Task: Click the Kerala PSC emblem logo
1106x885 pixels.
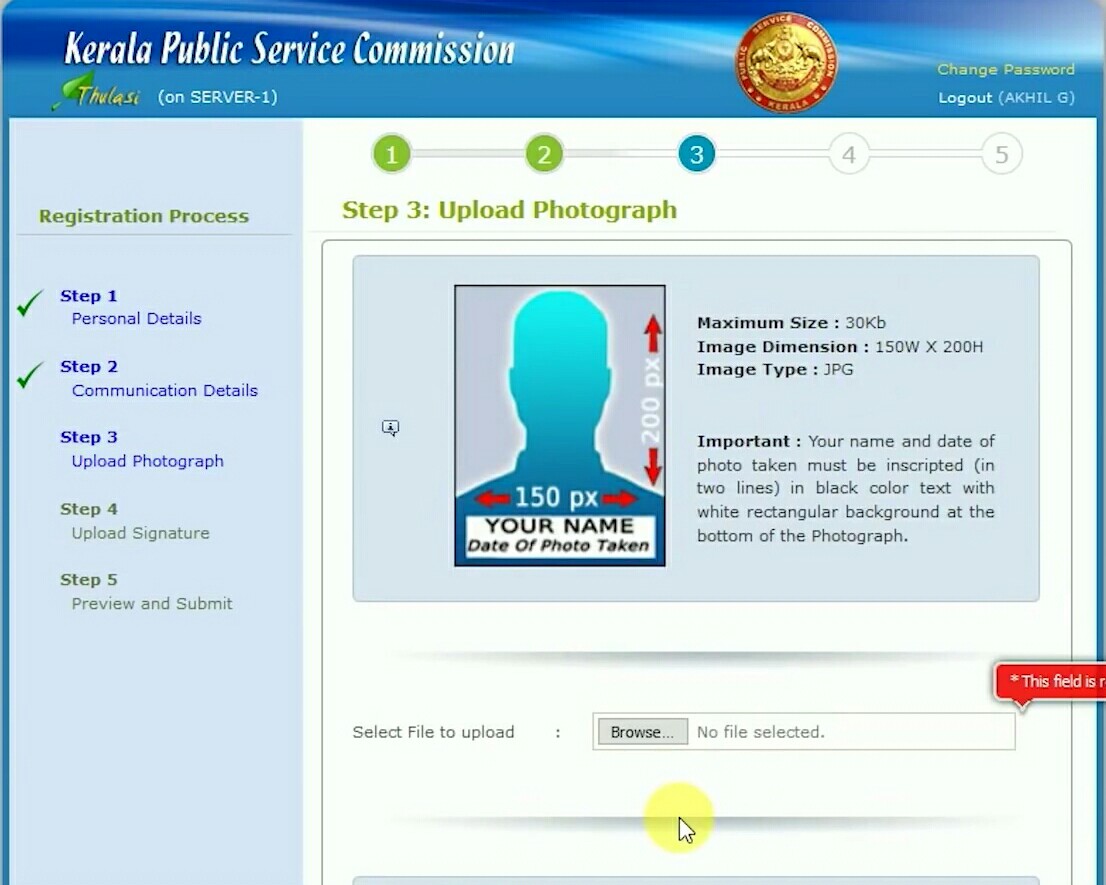Action: point(786,62)
